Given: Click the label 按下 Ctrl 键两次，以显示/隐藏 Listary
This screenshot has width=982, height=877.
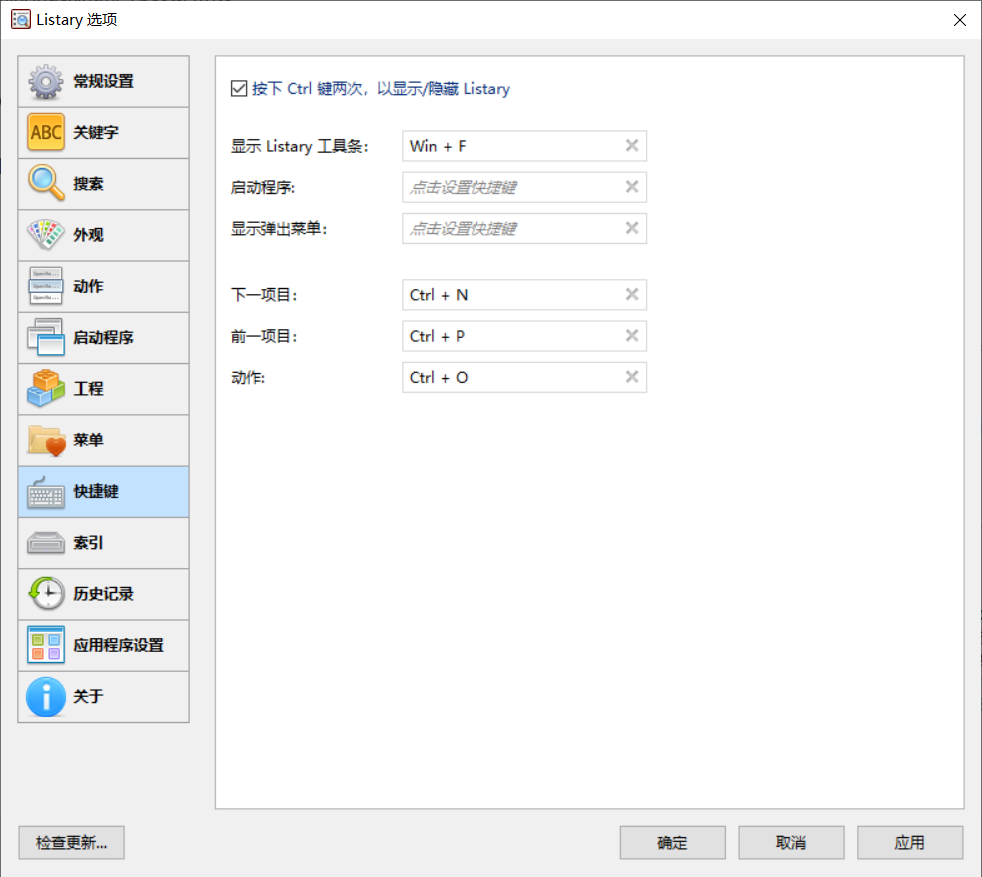Looking at the screenshot, I should [x=381, y=89].
